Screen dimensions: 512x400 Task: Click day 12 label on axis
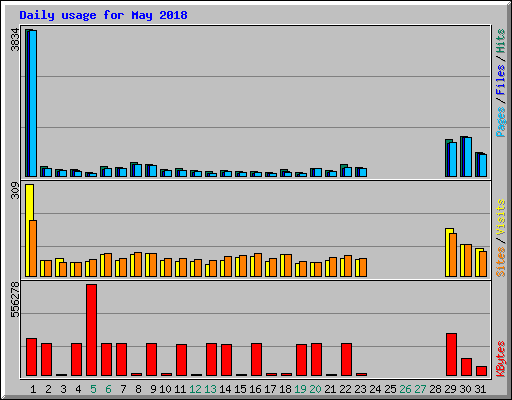click(195, 389)
